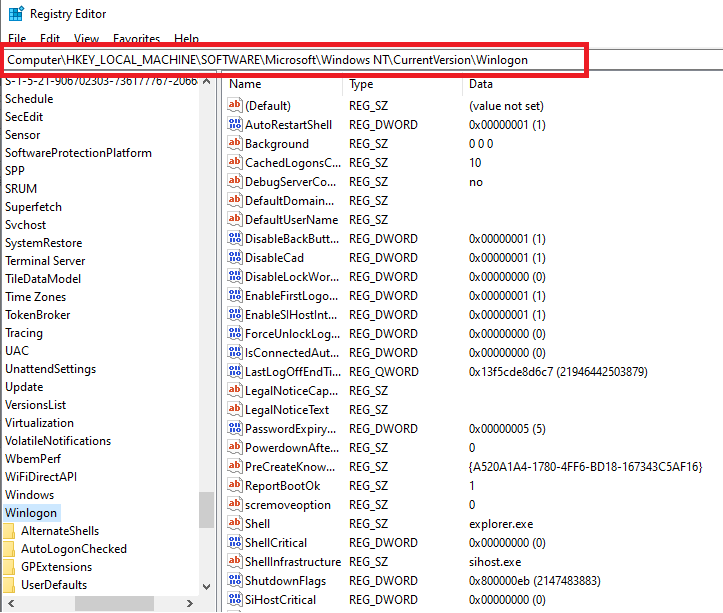
Task: Select the Winlogon key in the tree
Action: tap(31, 513)
